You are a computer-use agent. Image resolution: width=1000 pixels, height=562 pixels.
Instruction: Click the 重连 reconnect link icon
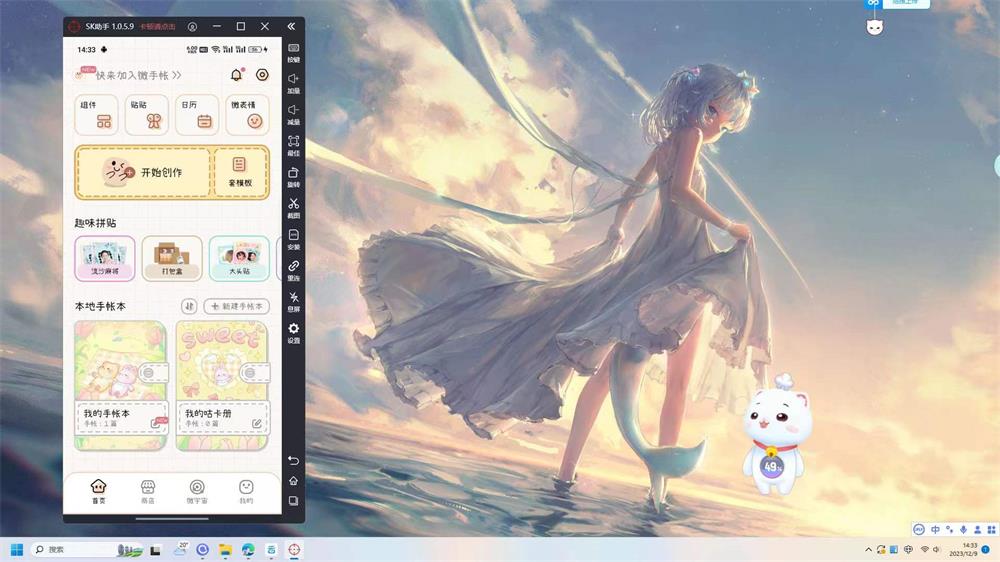coord(293,266)
